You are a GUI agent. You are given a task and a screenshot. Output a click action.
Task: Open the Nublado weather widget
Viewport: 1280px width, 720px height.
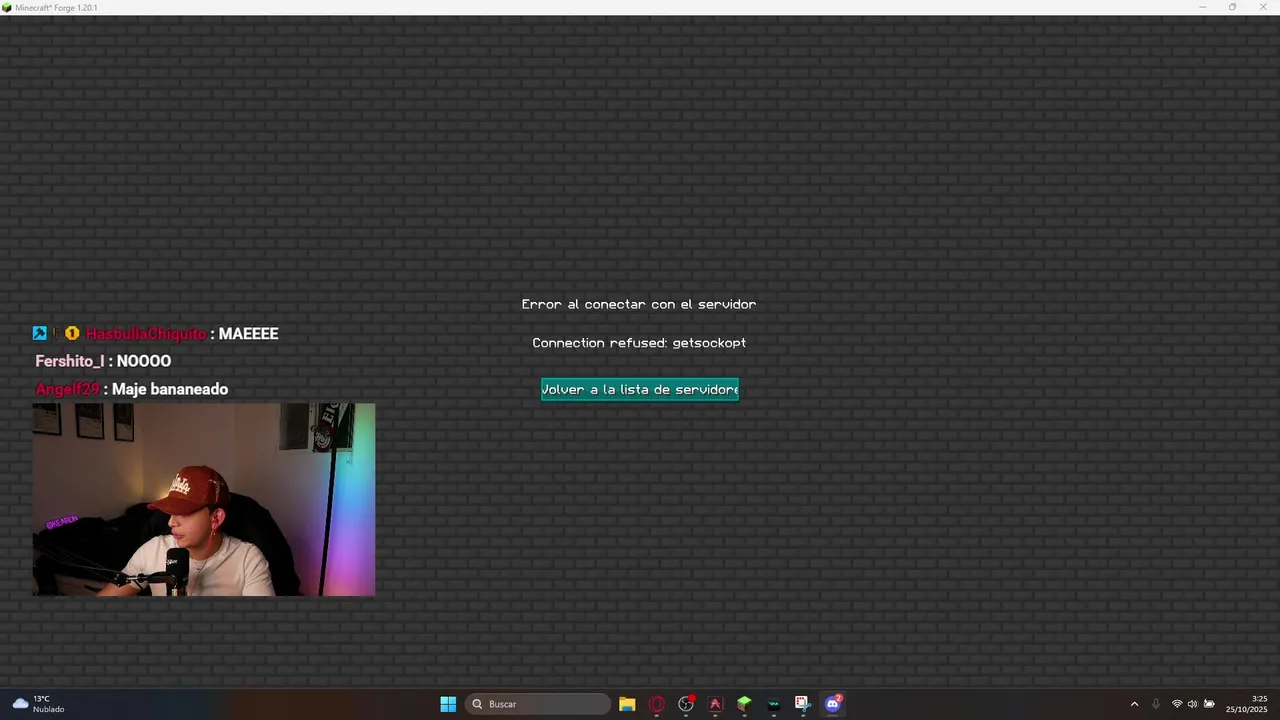pos(38,704)
